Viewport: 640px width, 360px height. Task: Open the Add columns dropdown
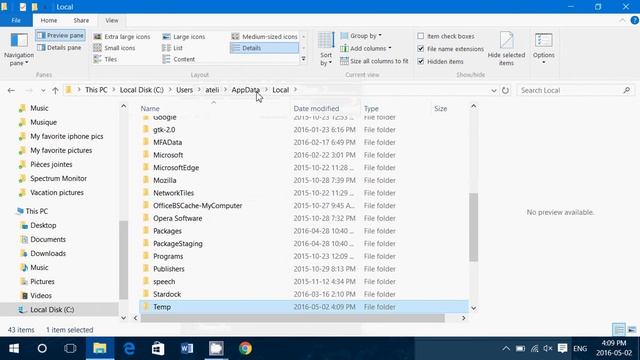(x=366, y=48)
